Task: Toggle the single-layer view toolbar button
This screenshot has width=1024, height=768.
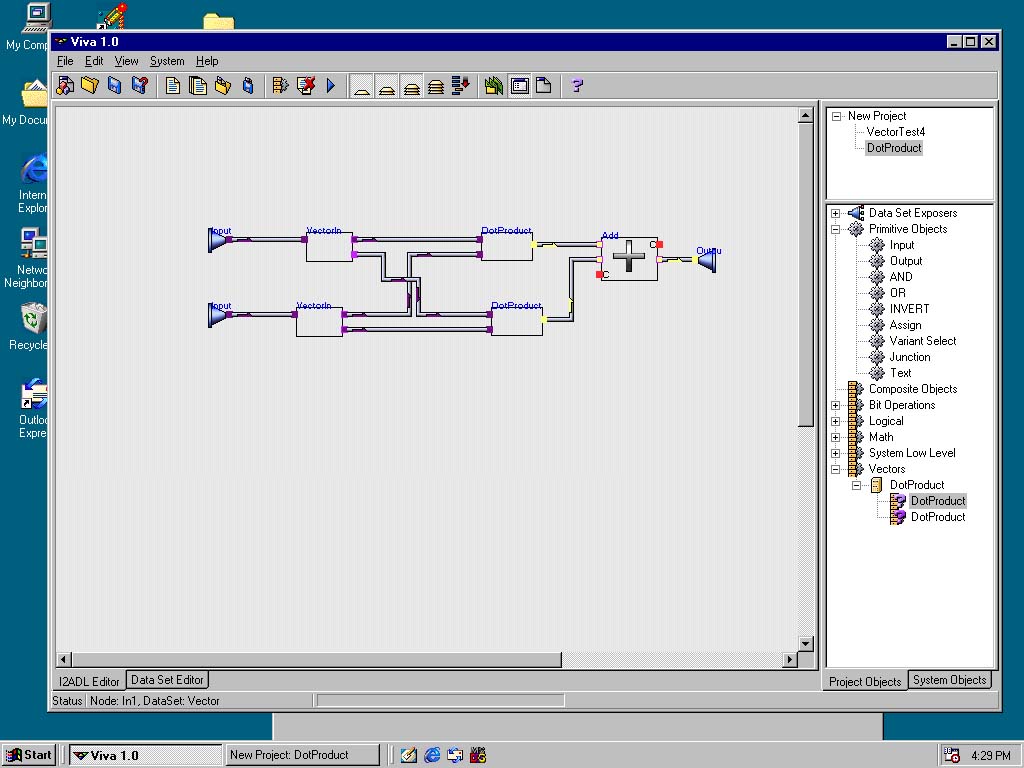Action: pos(362,86)
